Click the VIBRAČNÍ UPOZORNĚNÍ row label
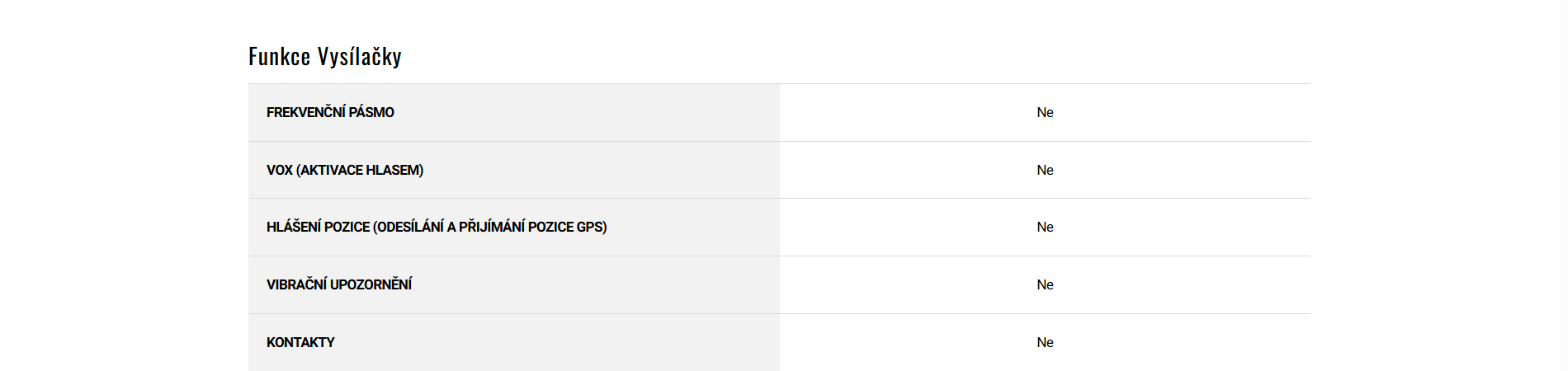The height and width of the screenshot is (371, 1568). (338, 284)
